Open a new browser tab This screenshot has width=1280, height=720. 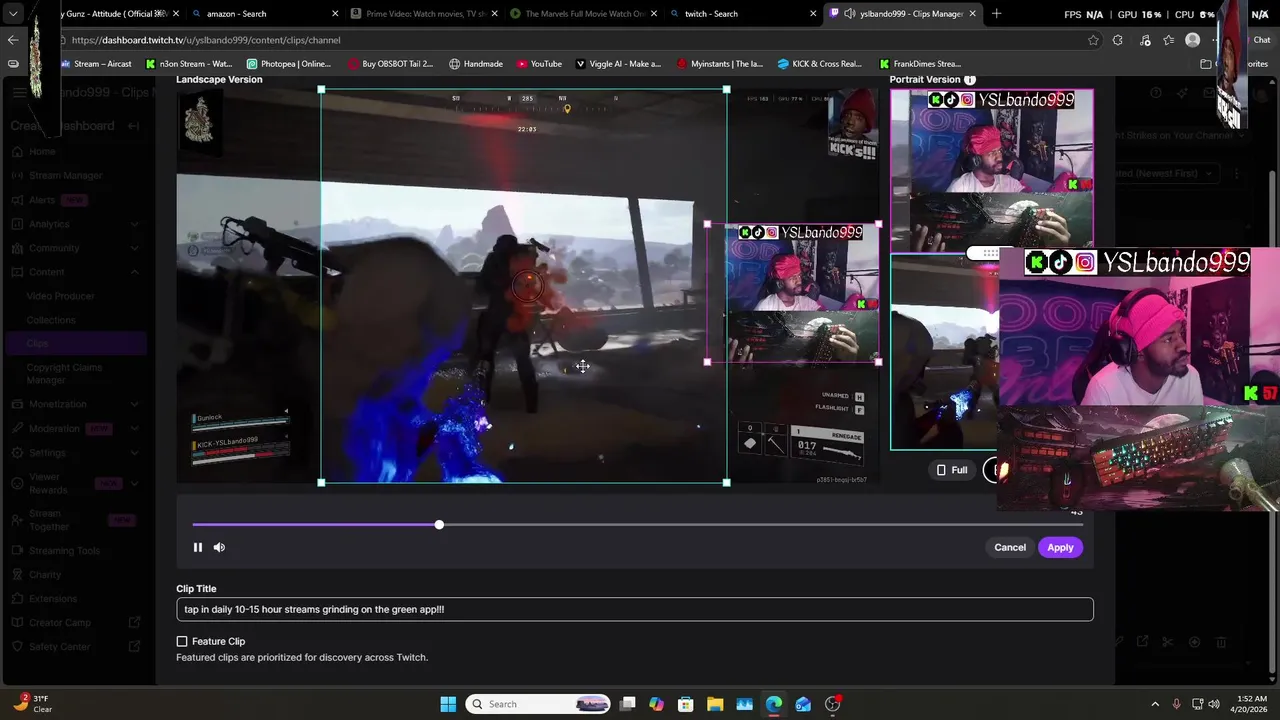[x=996, y=14]
